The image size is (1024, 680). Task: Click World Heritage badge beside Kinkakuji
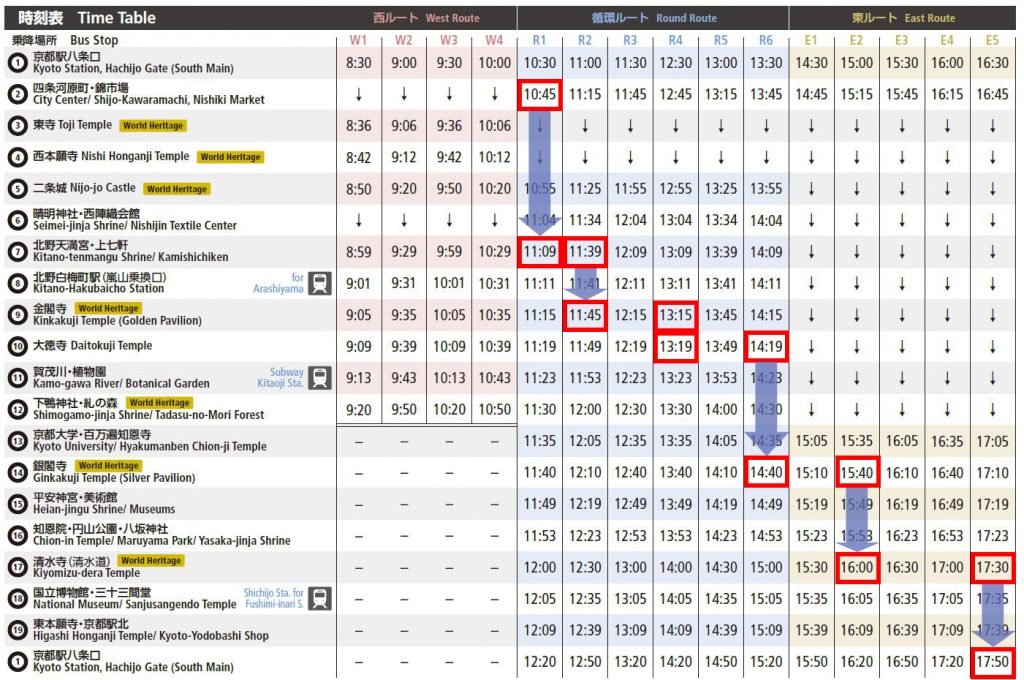[108, 309]
